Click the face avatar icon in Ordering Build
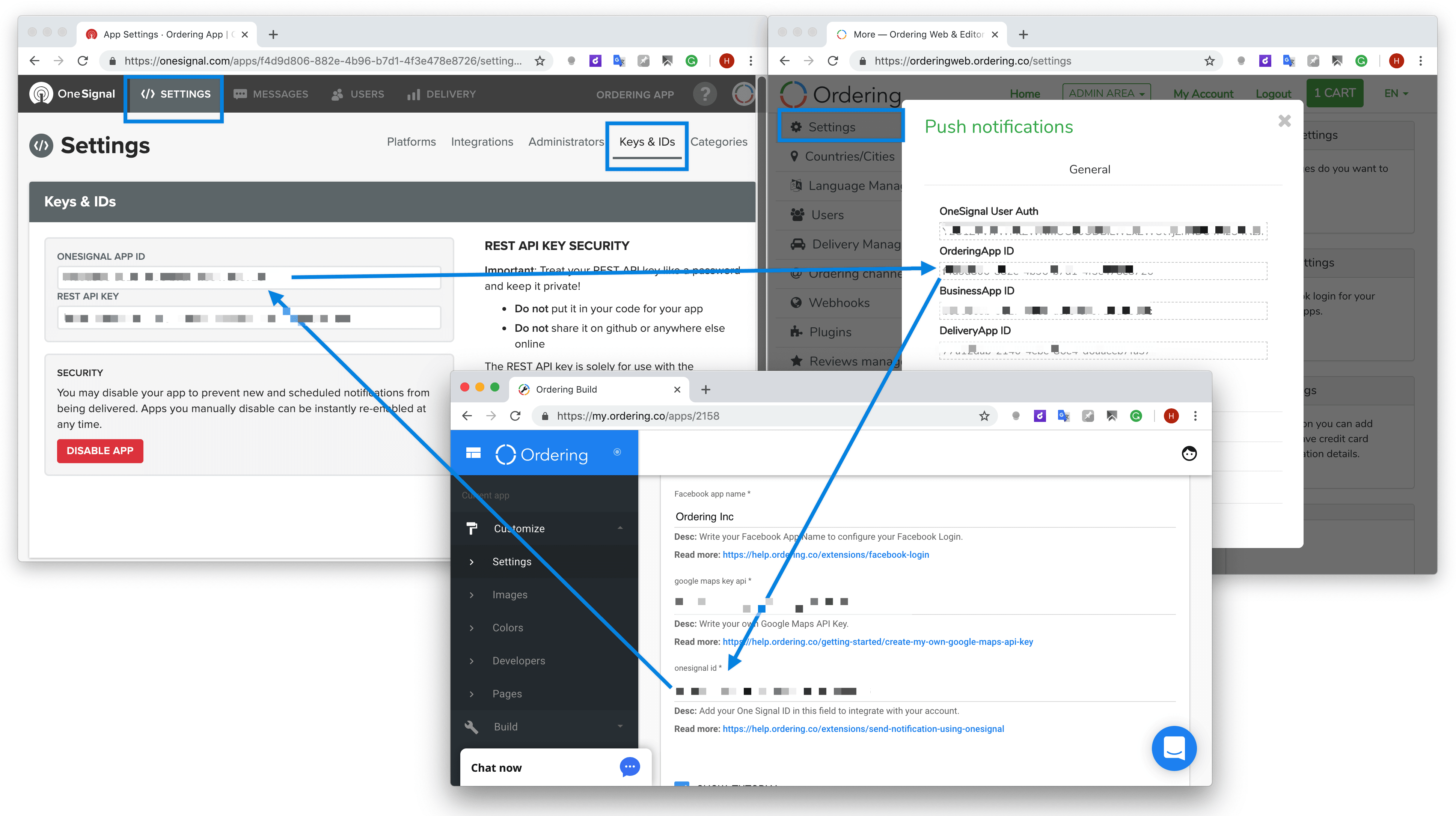This screenshot has width=1456, height=816. [x=1189, y=453]
